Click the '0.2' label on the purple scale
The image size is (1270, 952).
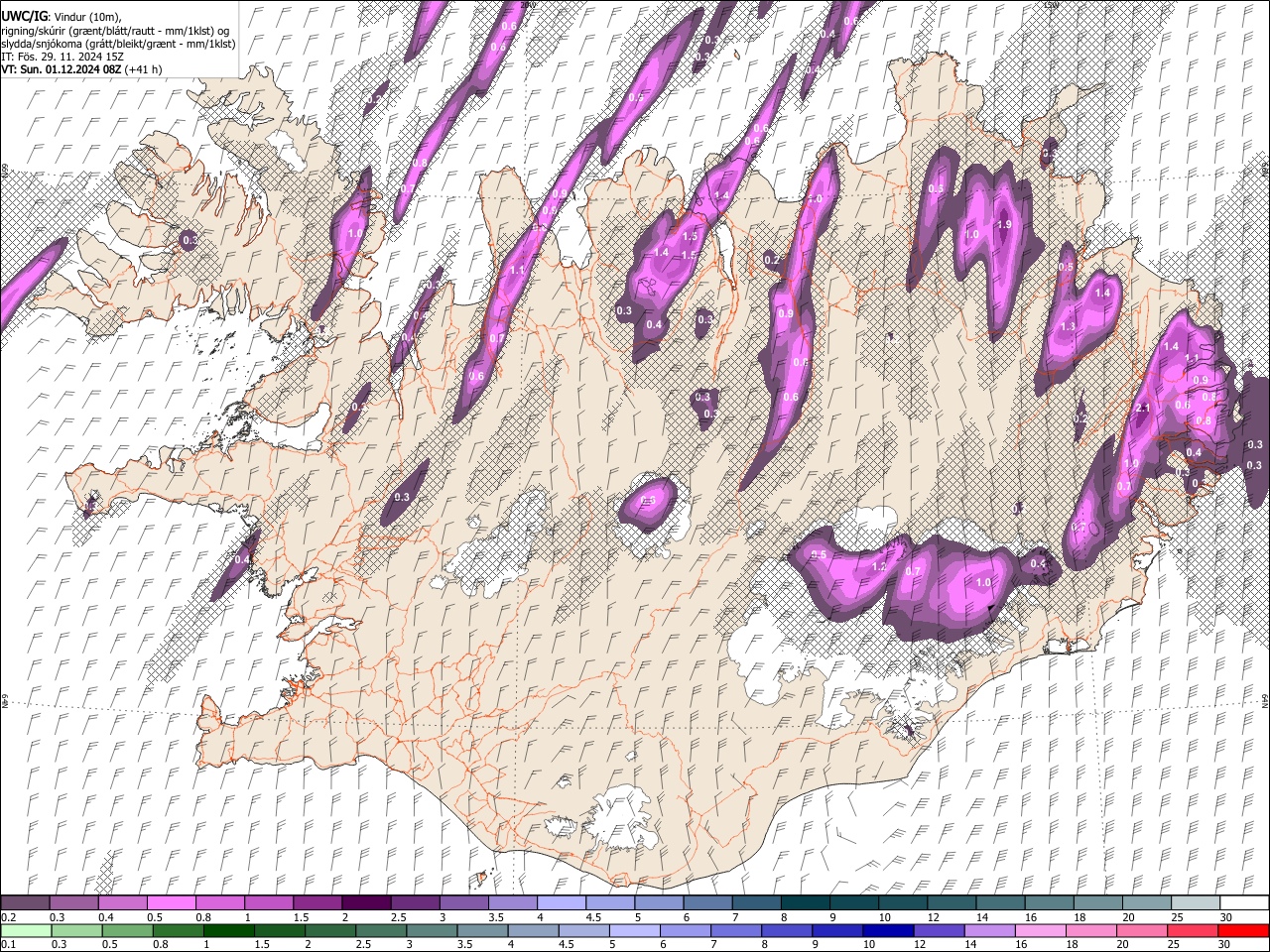point(8,917)
